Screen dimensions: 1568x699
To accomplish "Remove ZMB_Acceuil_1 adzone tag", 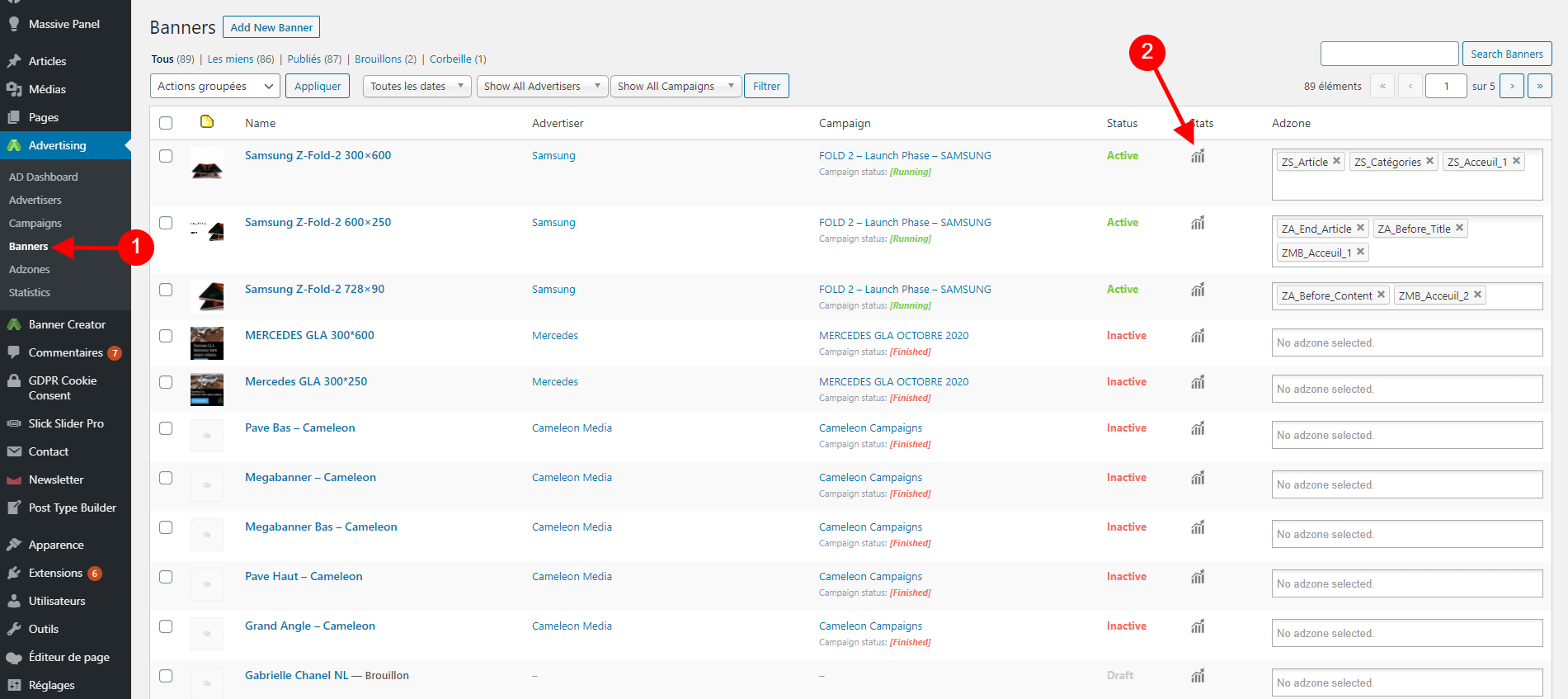I will (1360, 252).
